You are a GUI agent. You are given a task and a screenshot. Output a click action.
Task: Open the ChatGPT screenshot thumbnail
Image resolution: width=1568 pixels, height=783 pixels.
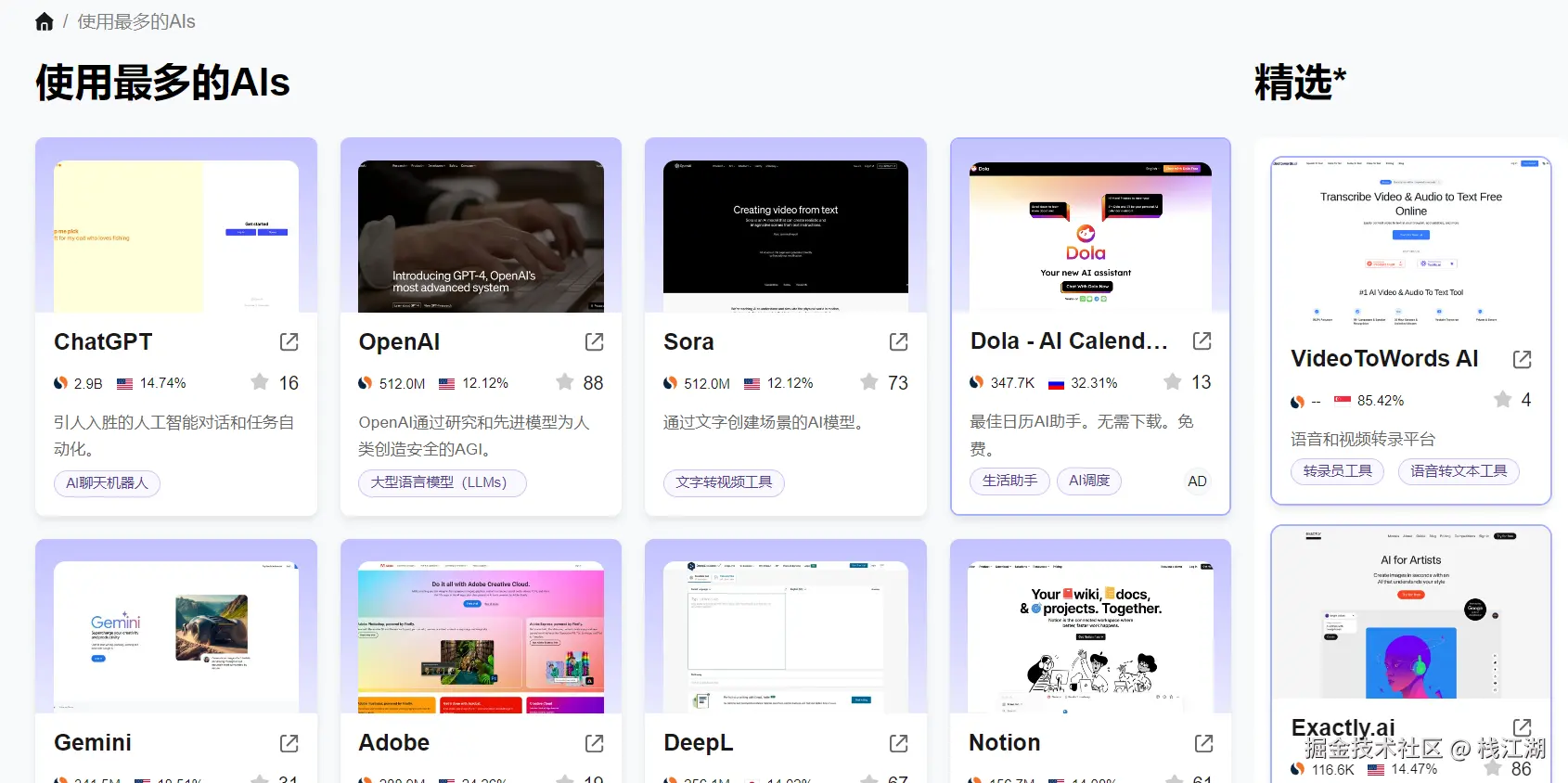(176, 237)
